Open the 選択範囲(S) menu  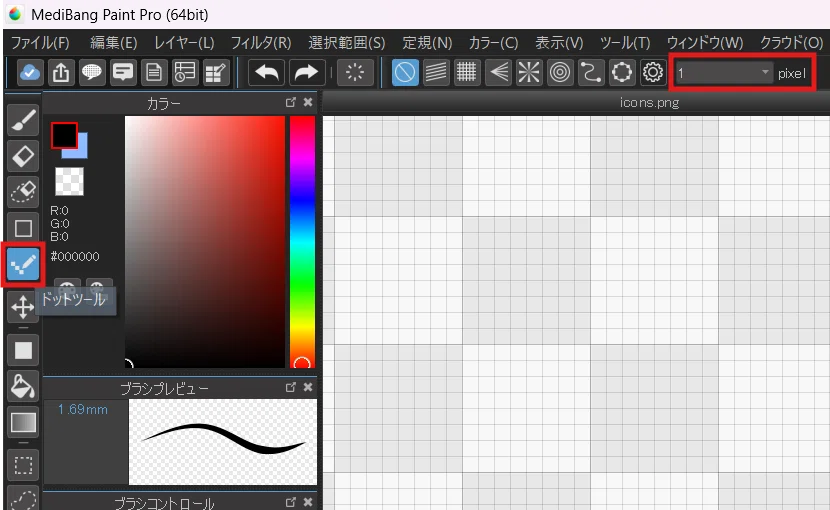tap(347, 42)
